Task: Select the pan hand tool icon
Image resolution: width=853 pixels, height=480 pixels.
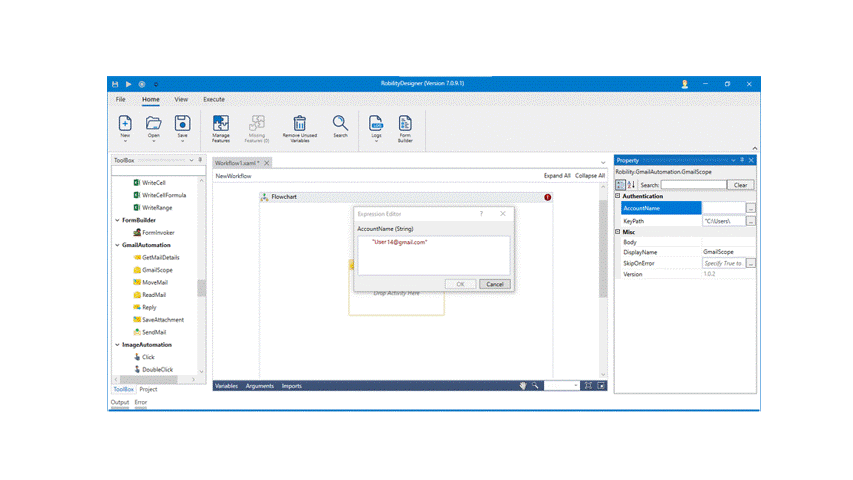Action: 522,385
